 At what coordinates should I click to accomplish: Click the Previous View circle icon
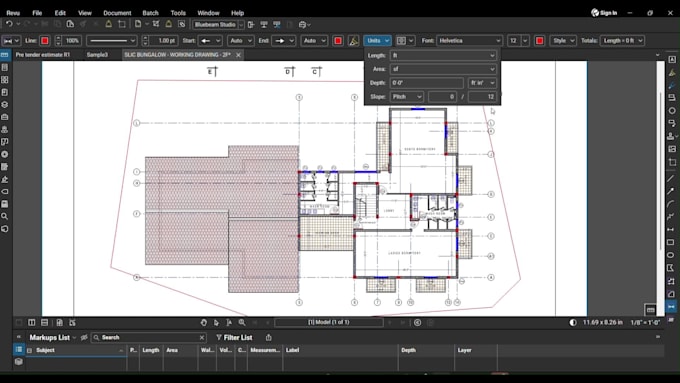click(x=418, y=322)
